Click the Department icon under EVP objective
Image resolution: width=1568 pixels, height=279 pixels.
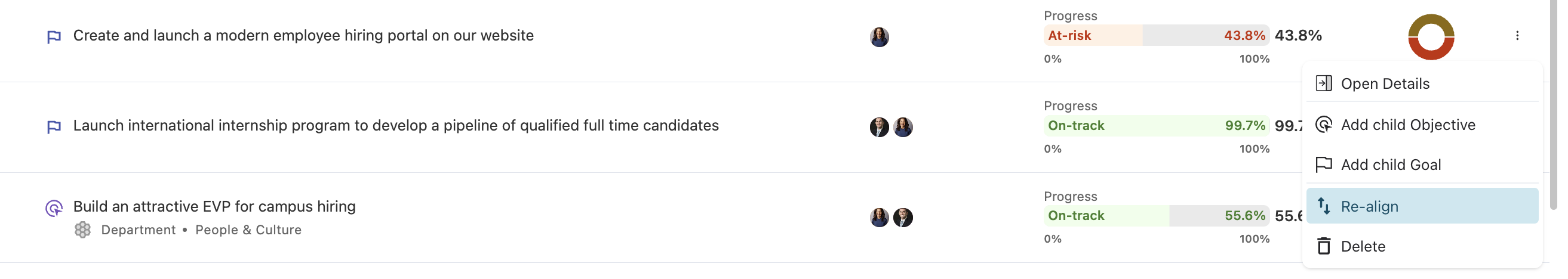click(x=83, y=230)
